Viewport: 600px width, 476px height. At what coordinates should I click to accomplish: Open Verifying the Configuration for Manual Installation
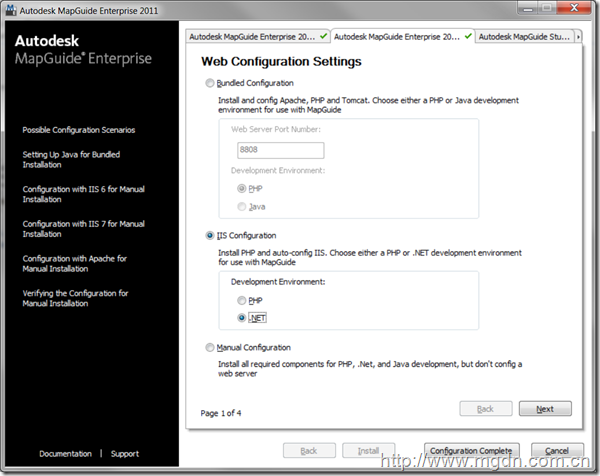(x=75, y=298)
